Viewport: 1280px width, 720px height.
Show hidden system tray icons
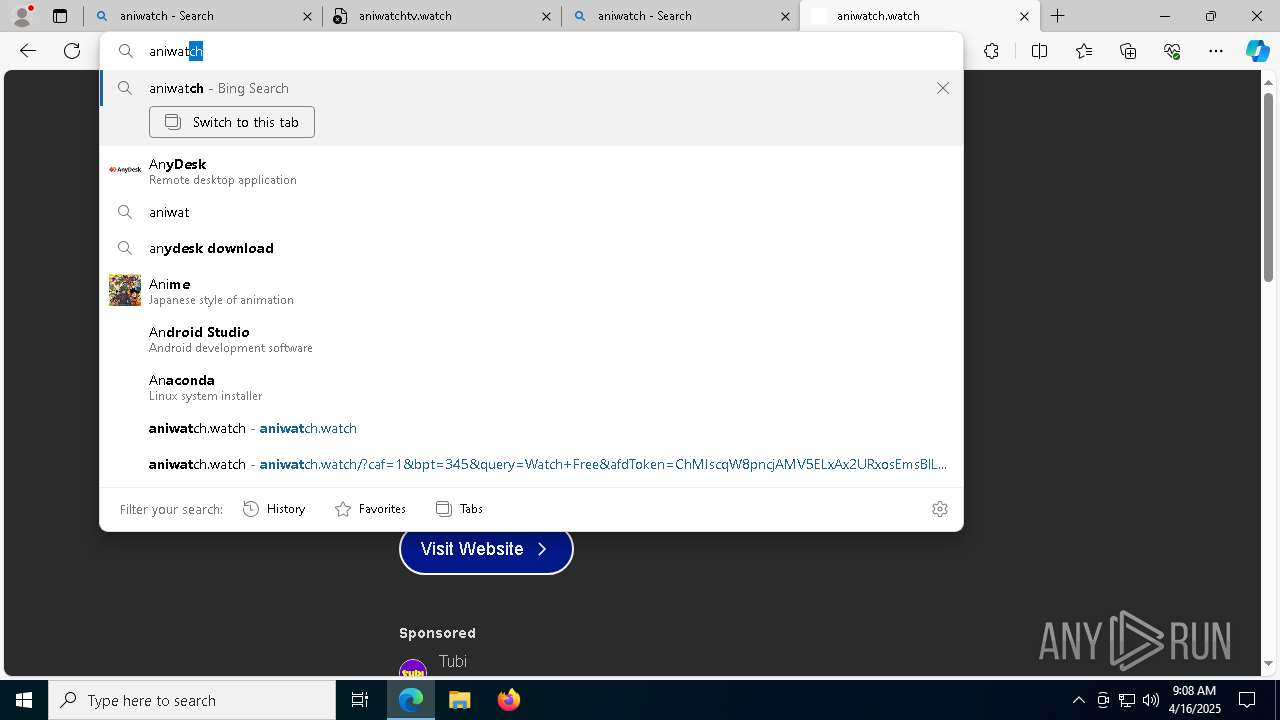click(1078, 700)
